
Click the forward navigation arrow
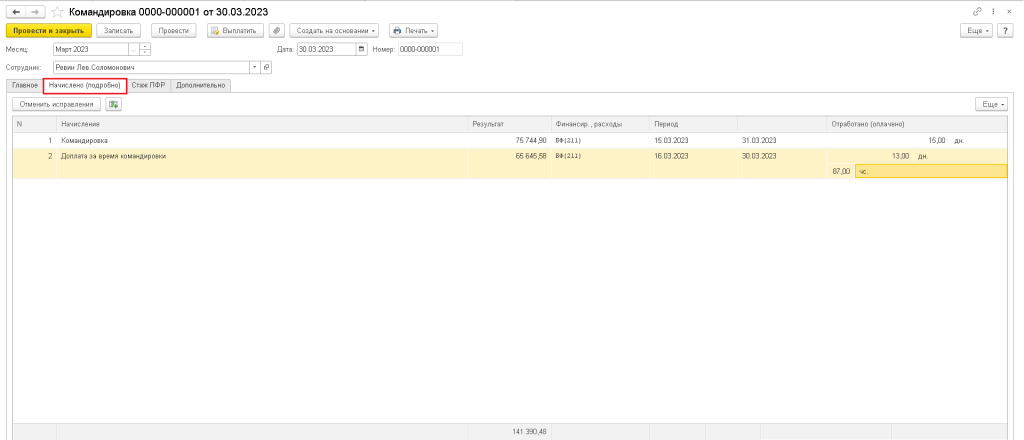(x=33, y=11)
